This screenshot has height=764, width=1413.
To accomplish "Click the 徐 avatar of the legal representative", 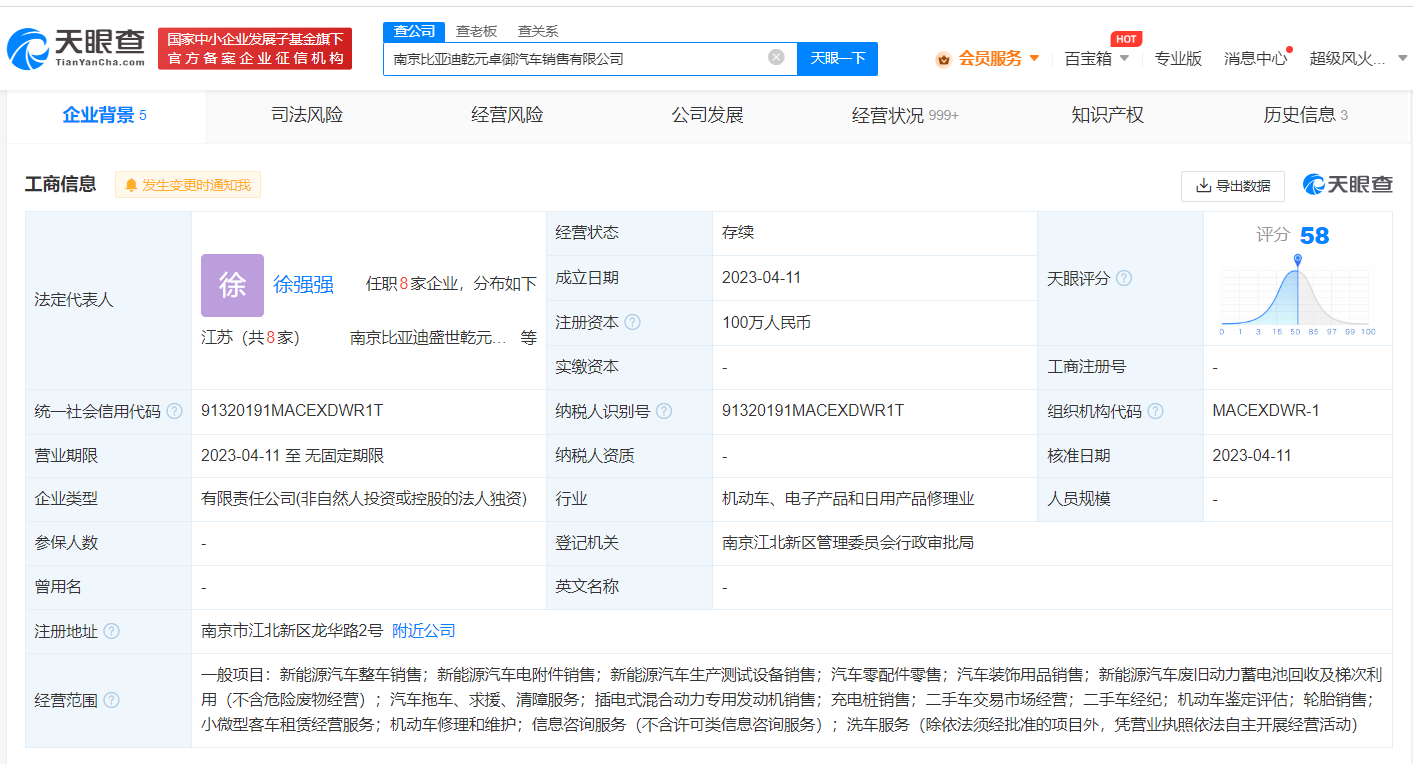I will click(x=232, y=285).
